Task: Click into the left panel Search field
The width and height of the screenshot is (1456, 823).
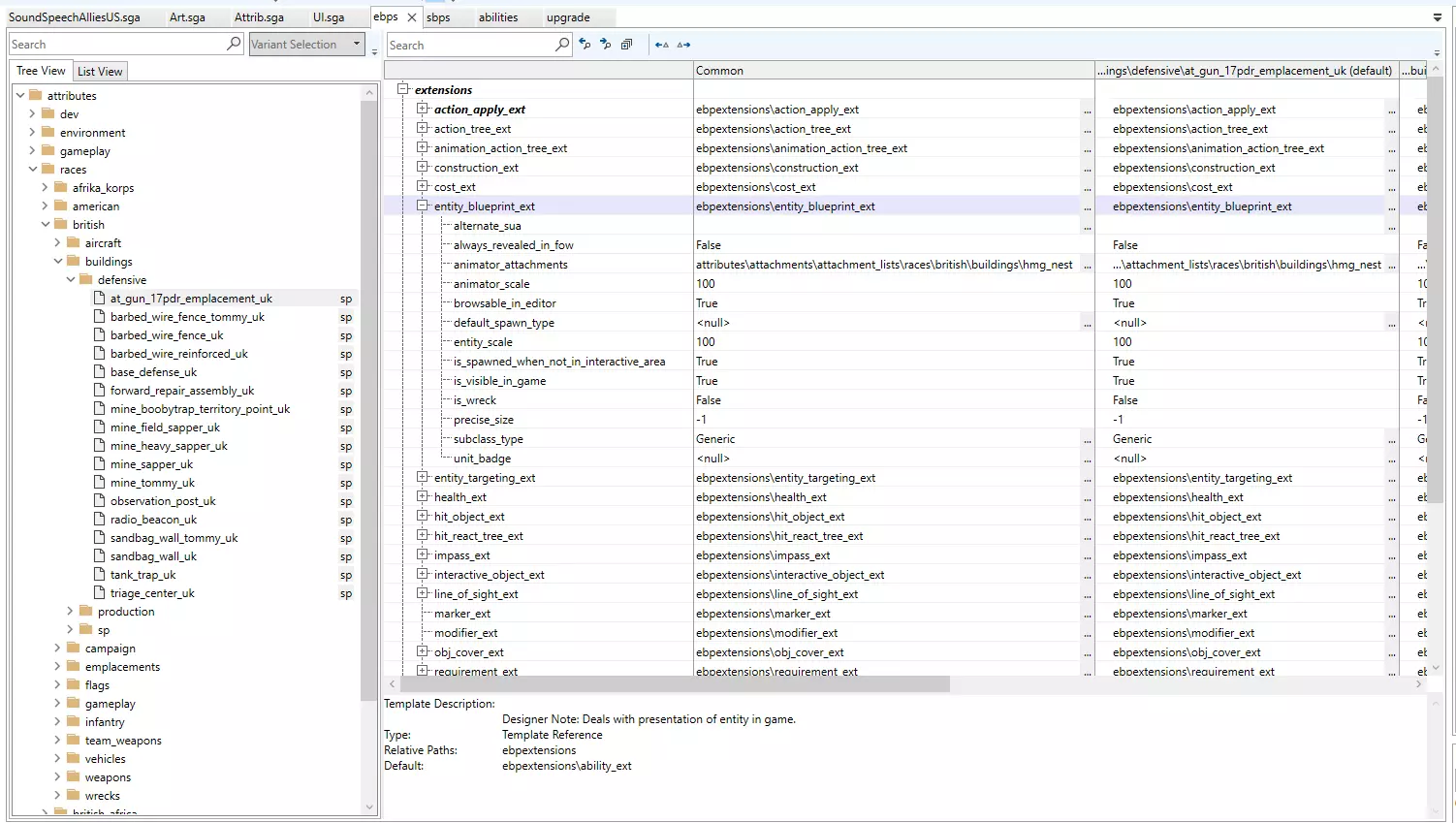Action: (116, 45)
